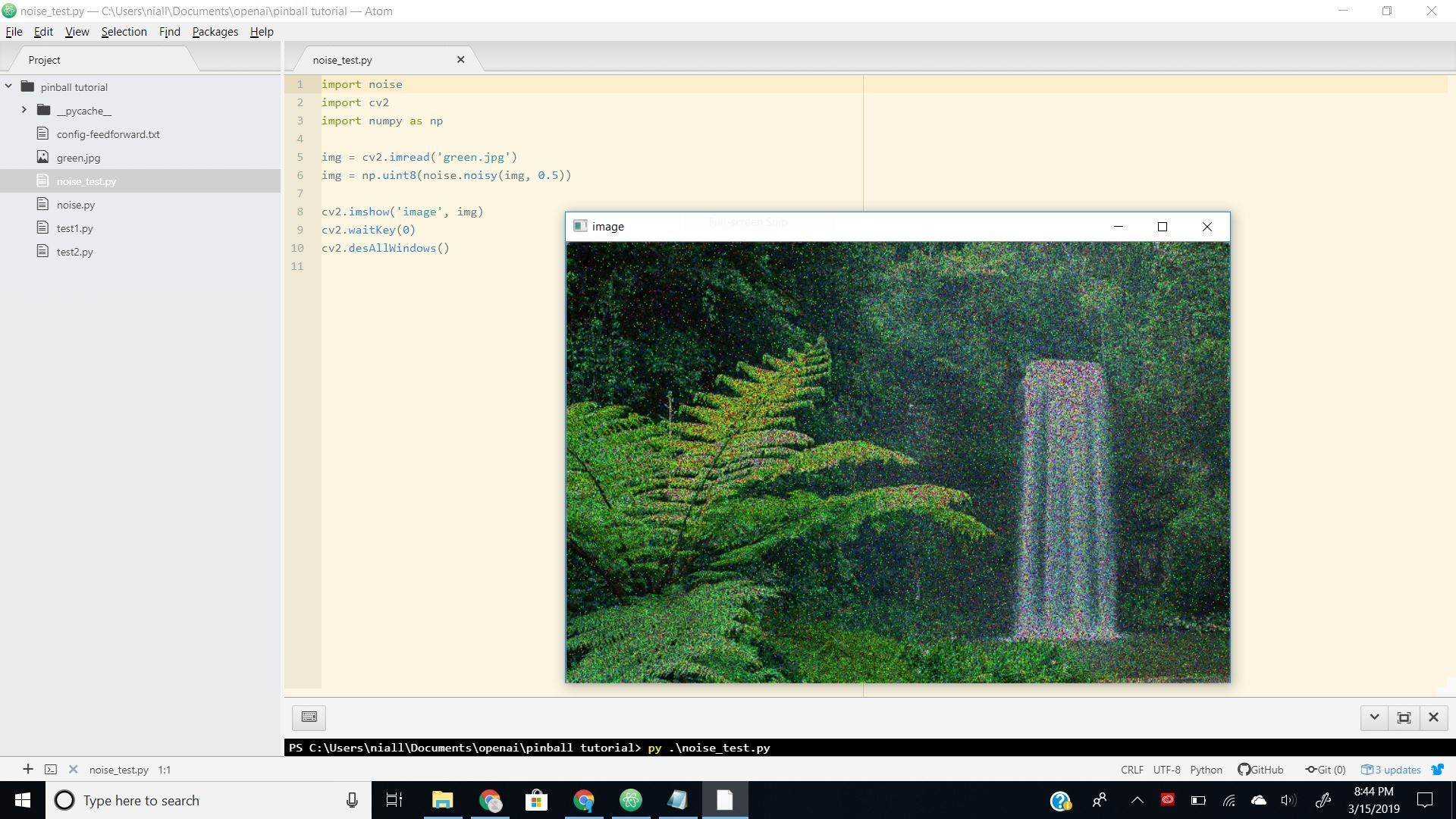
Task: Open the Microsoft Store icon on the taskbar
Action: pos(536,800)
